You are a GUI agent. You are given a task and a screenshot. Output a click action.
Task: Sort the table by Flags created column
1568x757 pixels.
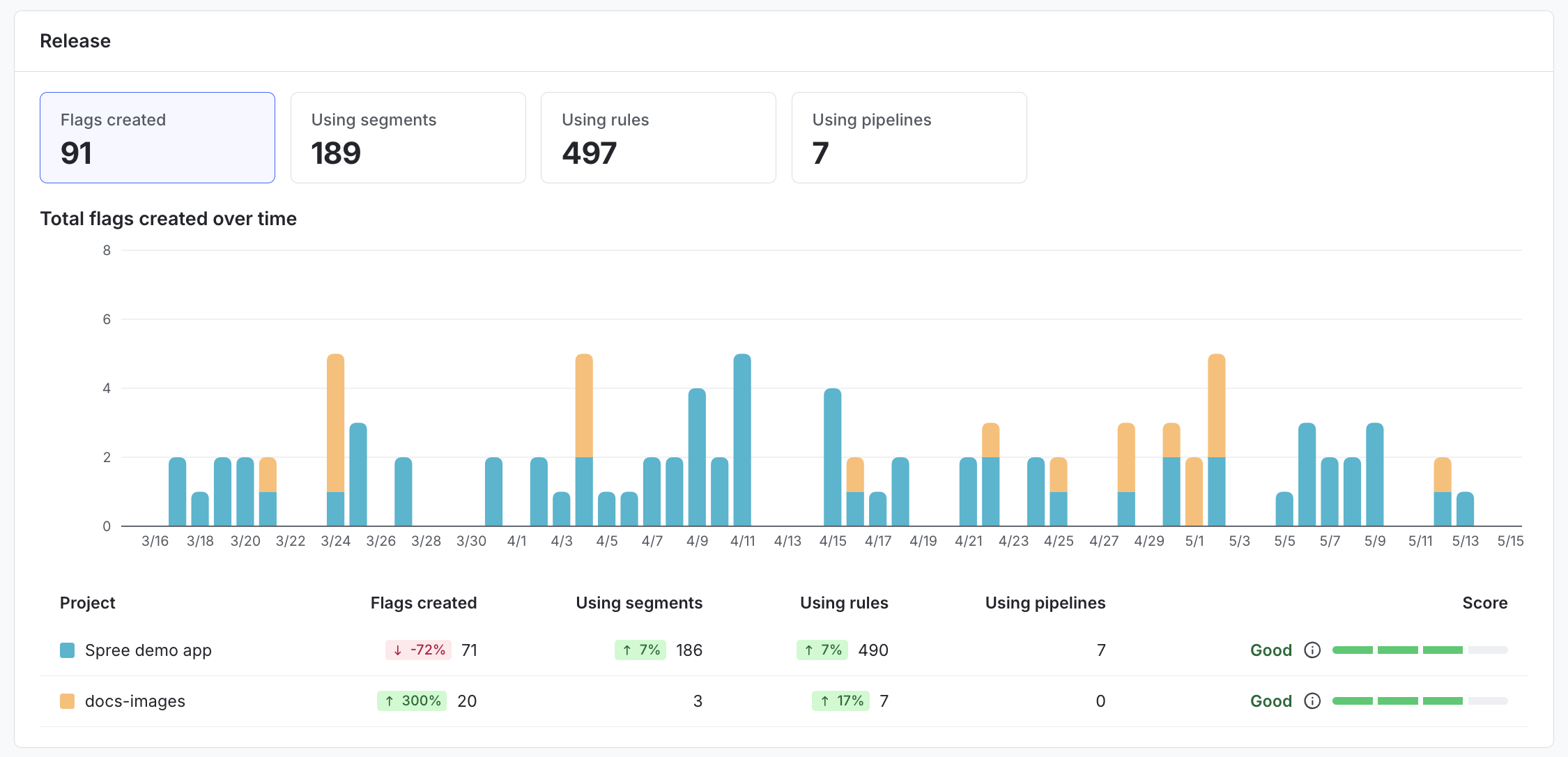pos(423,602)
